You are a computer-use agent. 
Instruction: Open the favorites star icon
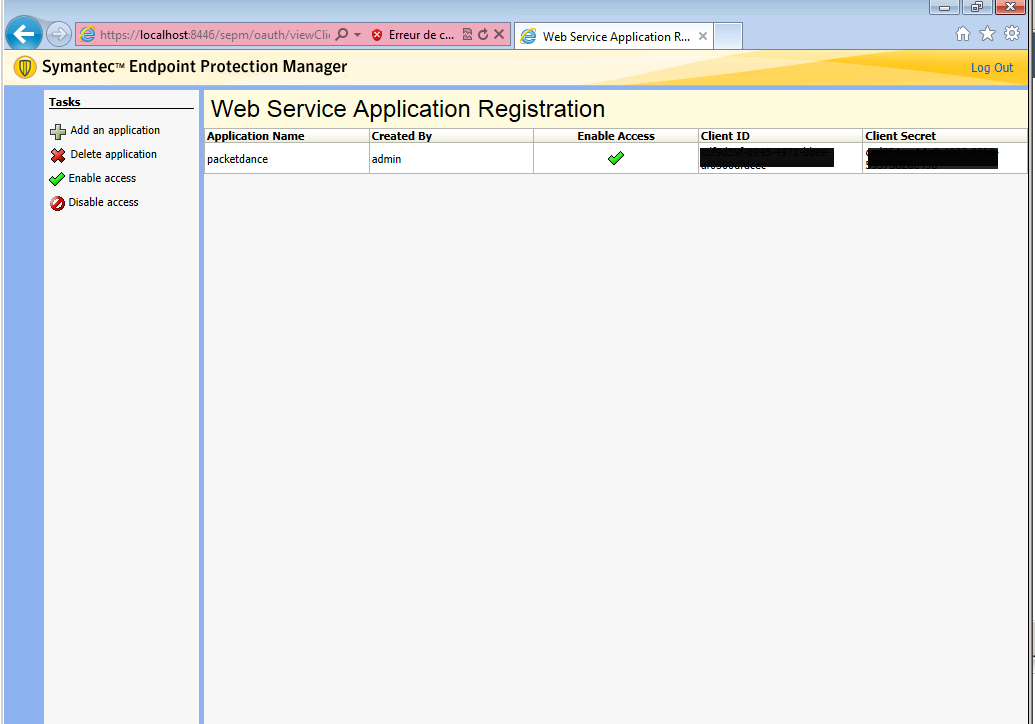pyautogui.click(x=987, y=34)
